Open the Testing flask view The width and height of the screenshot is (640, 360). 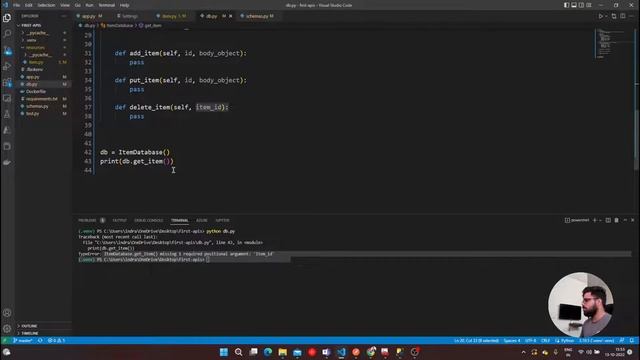click(7, 114)
